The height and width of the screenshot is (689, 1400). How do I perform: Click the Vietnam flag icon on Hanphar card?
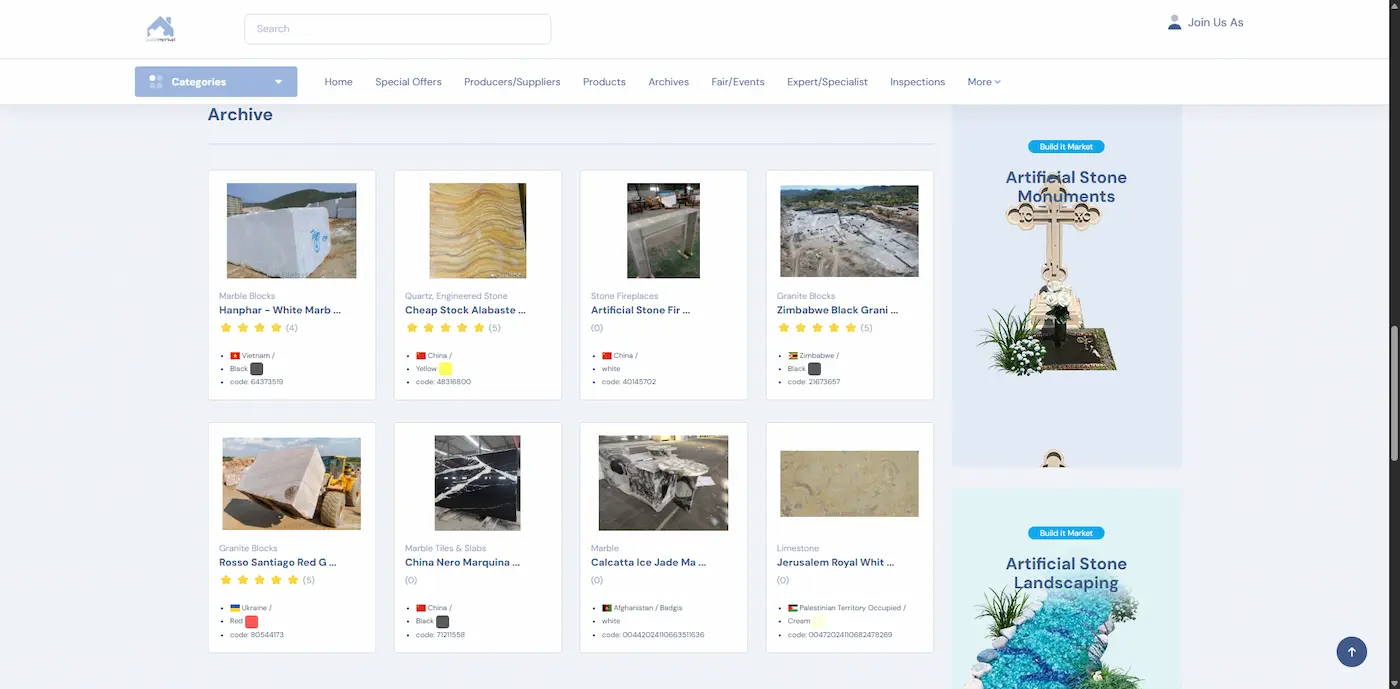click(x=235, y=356)
